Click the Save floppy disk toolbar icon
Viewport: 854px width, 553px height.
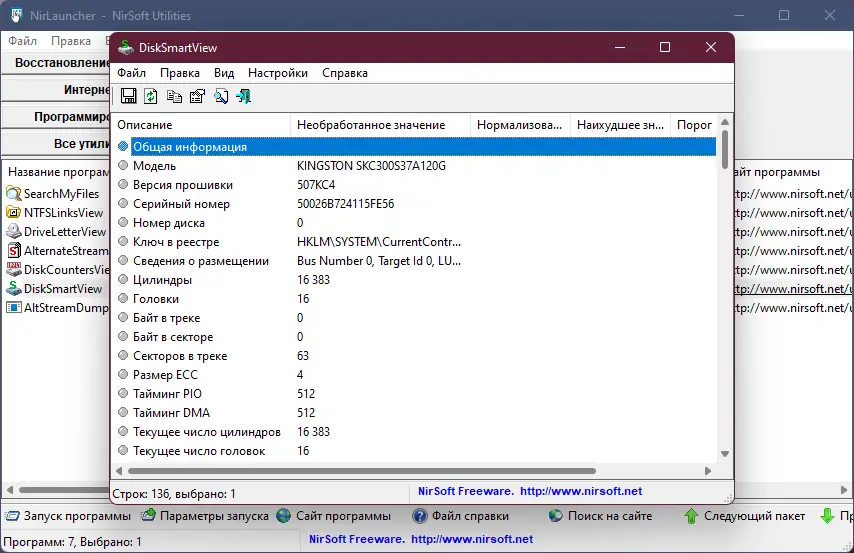pyautogui.click(x=129, y=96)
